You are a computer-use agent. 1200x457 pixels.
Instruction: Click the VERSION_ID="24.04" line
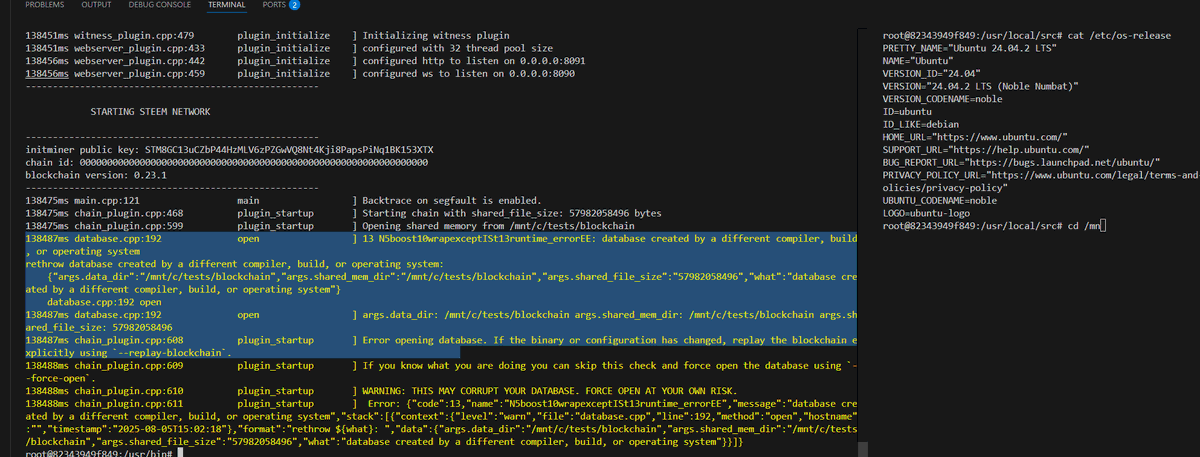click(x=930, y=73)
